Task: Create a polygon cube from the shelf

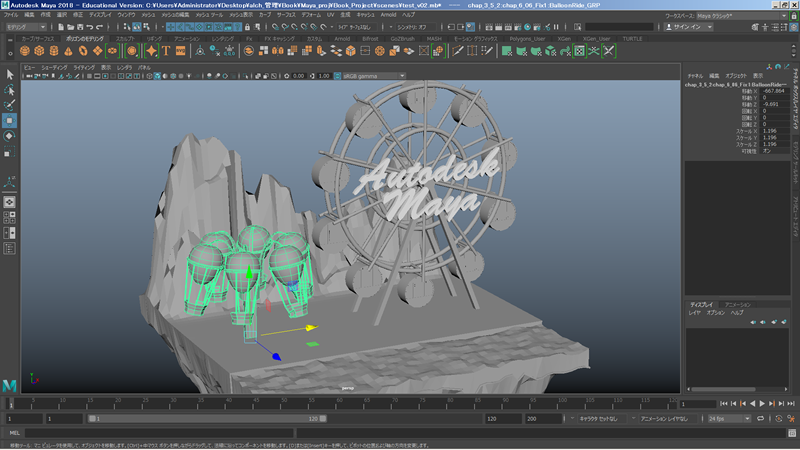Action: (39, 51)
